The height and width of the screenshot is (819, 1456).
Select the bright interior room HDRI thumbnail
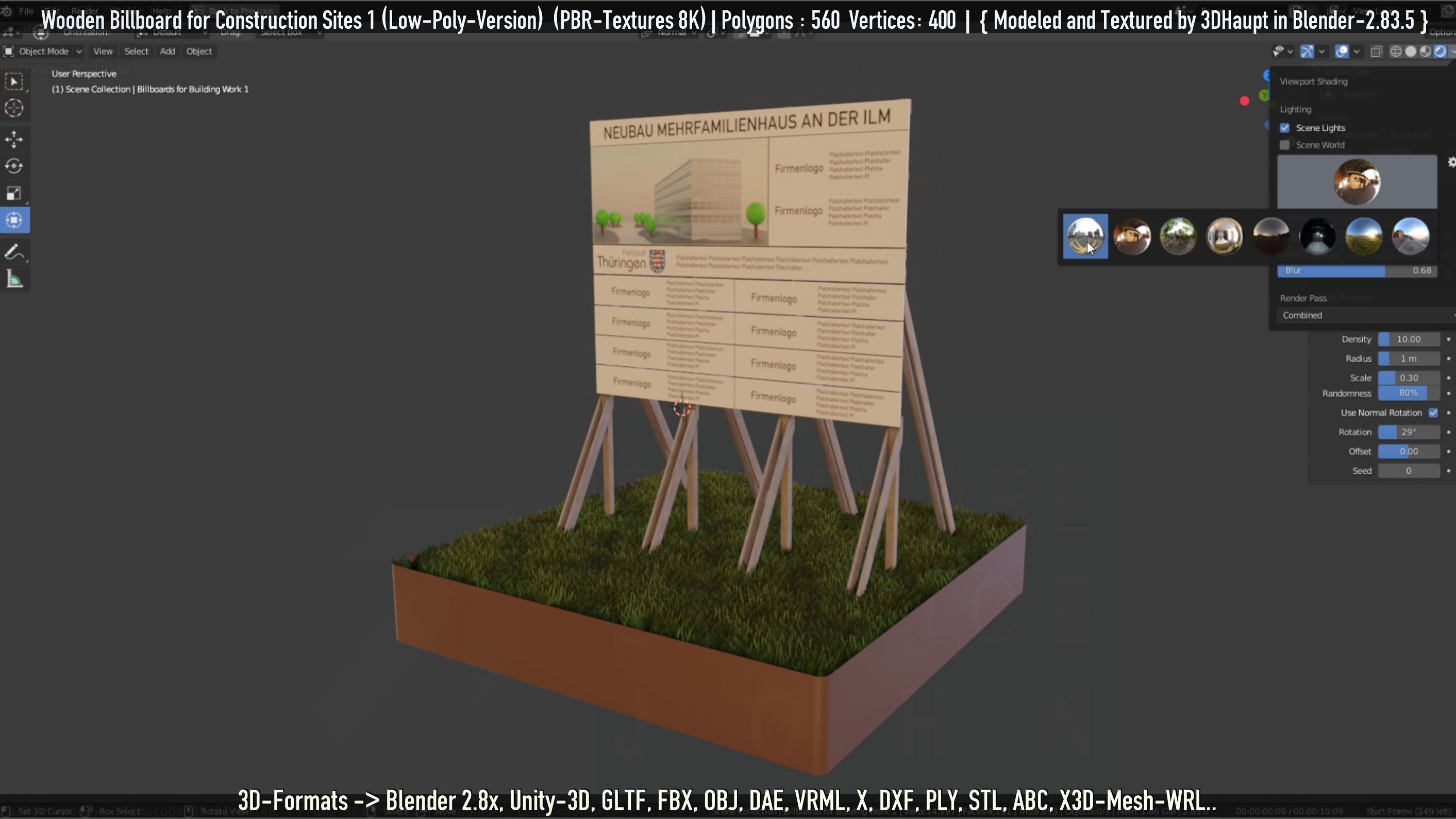[1224, 236]
